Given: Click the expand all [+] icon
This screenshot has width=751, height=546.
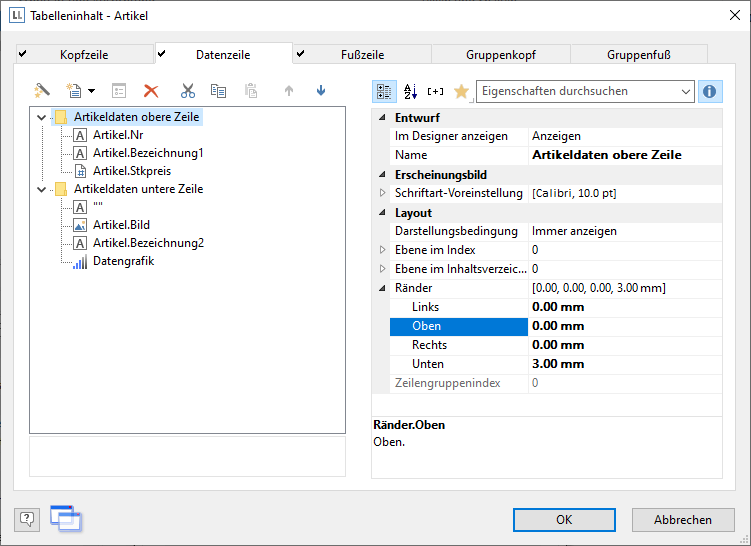Looking at the screenshot, I should (x=435, y=91).
